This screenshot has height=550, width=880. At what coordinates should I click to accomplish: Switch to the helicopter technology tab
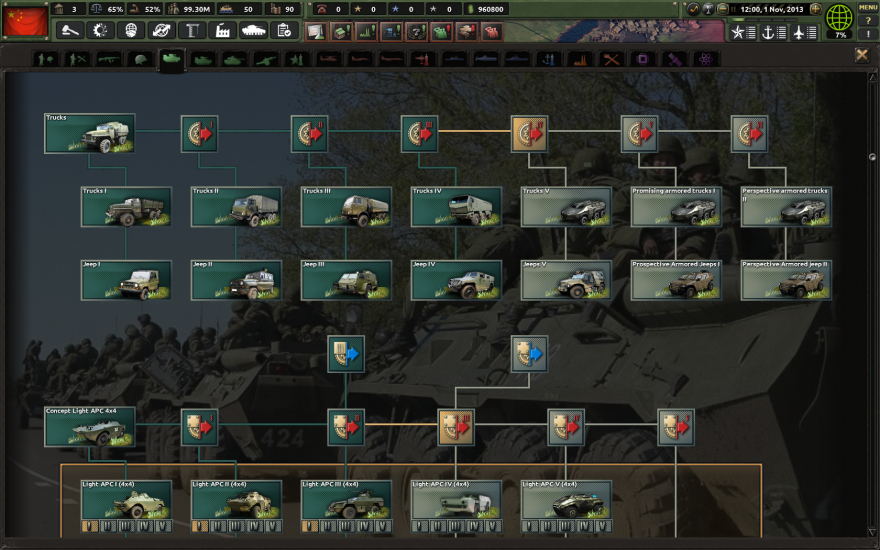coord(329,59)
